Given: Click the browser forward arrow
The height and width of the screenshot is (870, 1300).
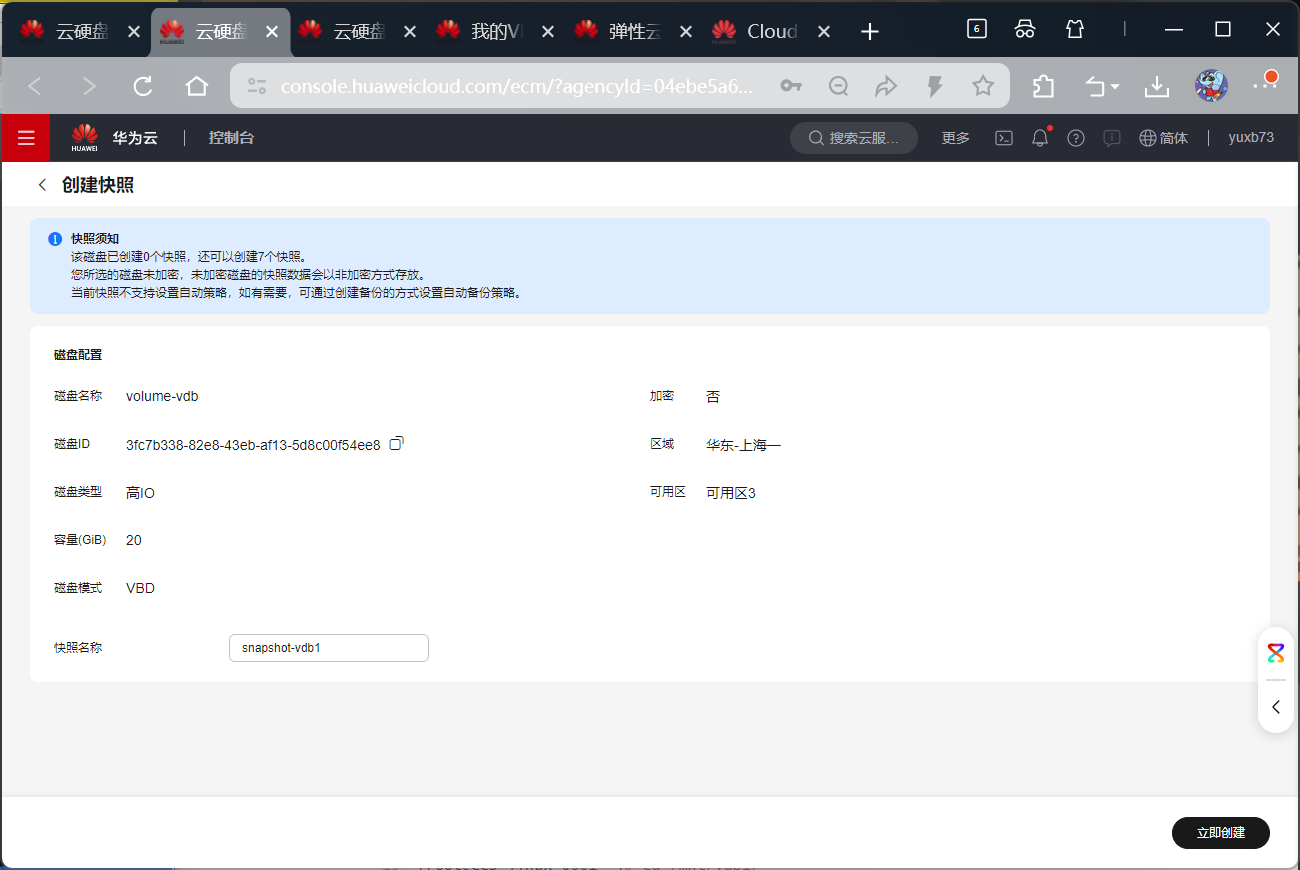Looking at the screenshot, I should [89, 86].
